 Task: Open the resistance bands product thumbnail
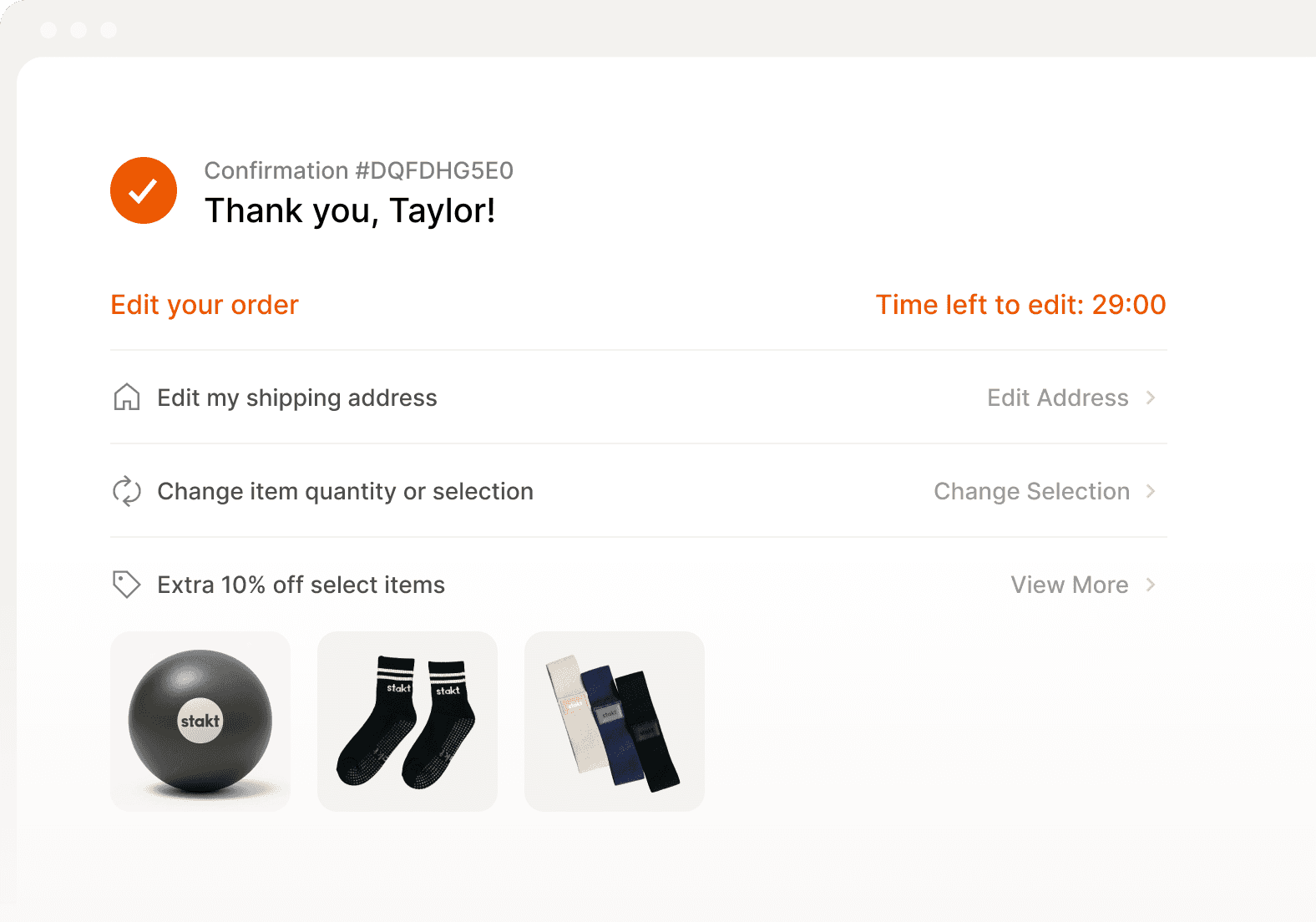615,722
